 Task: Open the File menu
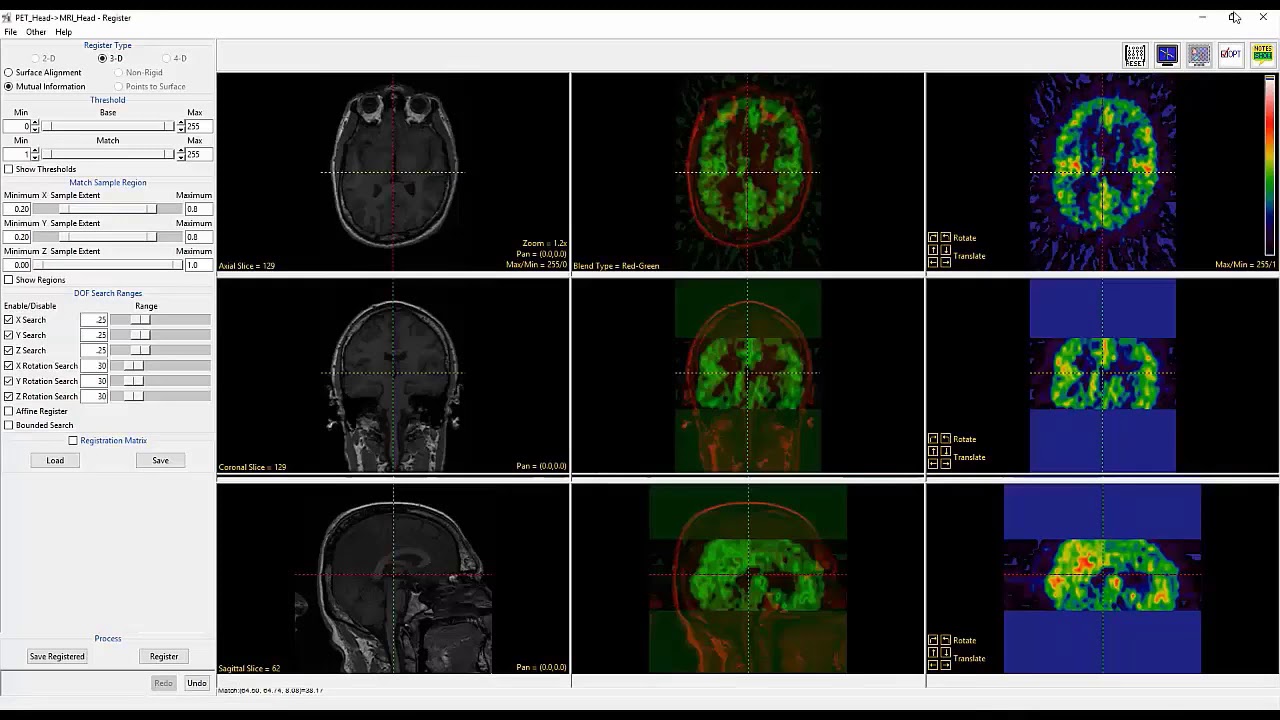pos(11,32)
